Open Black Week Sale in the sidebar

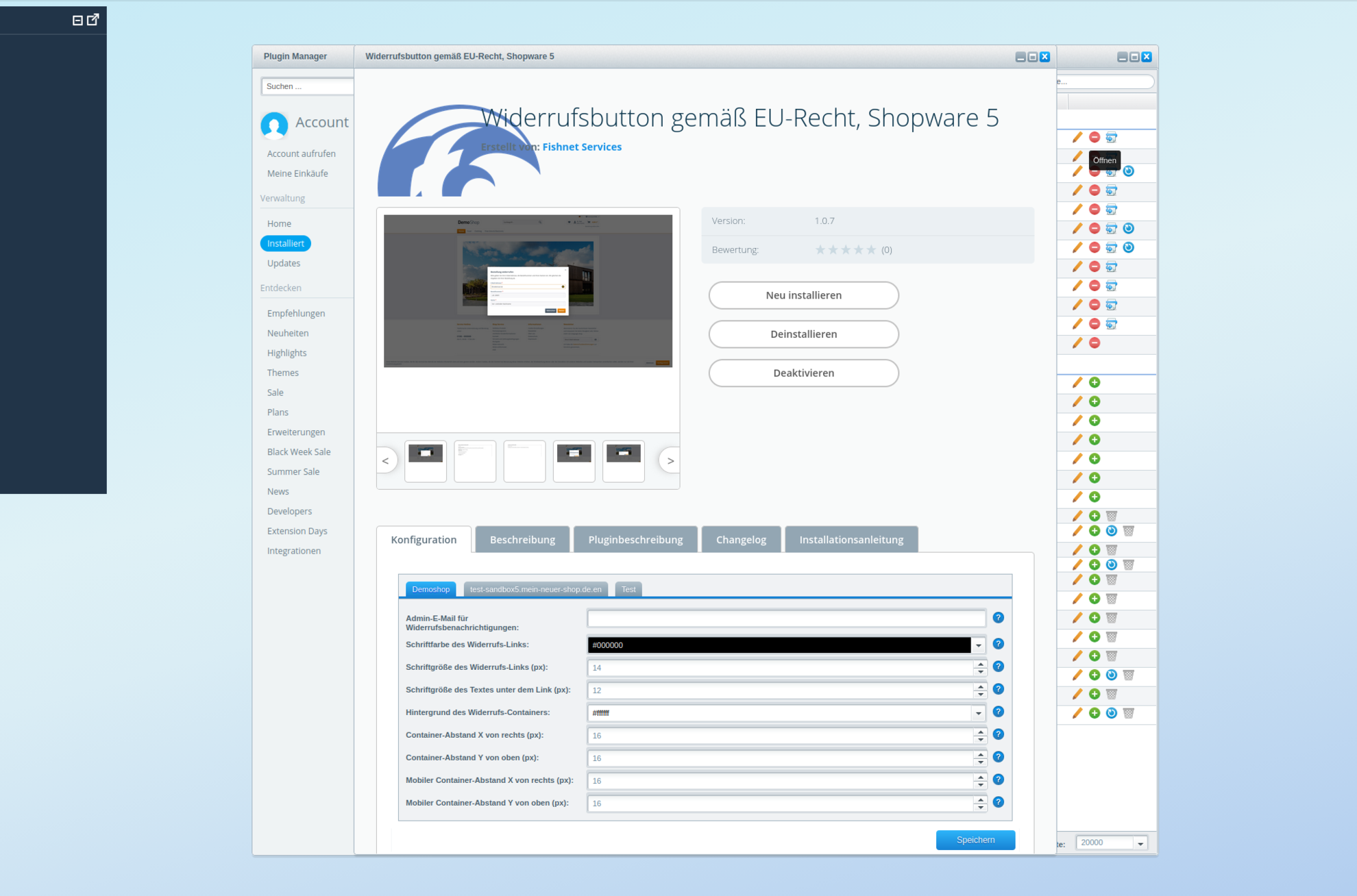pyautogui.click(x=299, y=451)
